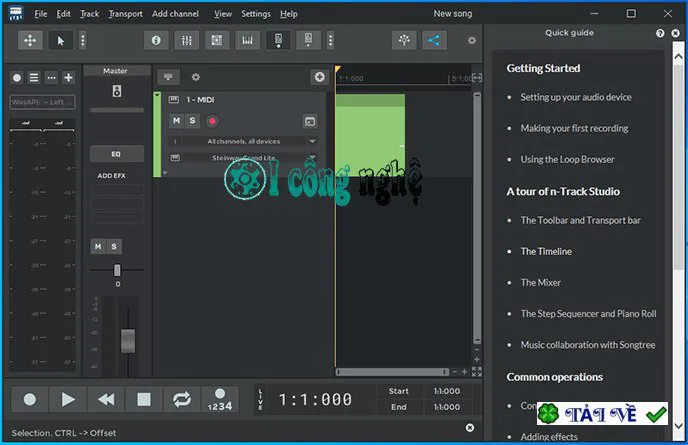This screenshot has width=688, height=445.
Task: Toggle the LIVE input button
Action: pos(261,399)
